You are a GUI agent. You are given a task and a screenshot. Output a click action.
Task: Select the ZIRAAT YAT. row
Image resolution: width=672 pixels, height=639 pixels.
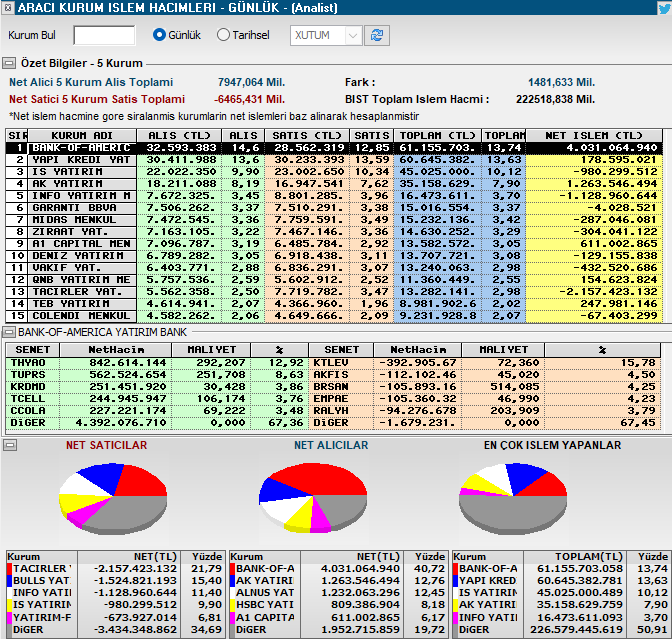point(334,232)
